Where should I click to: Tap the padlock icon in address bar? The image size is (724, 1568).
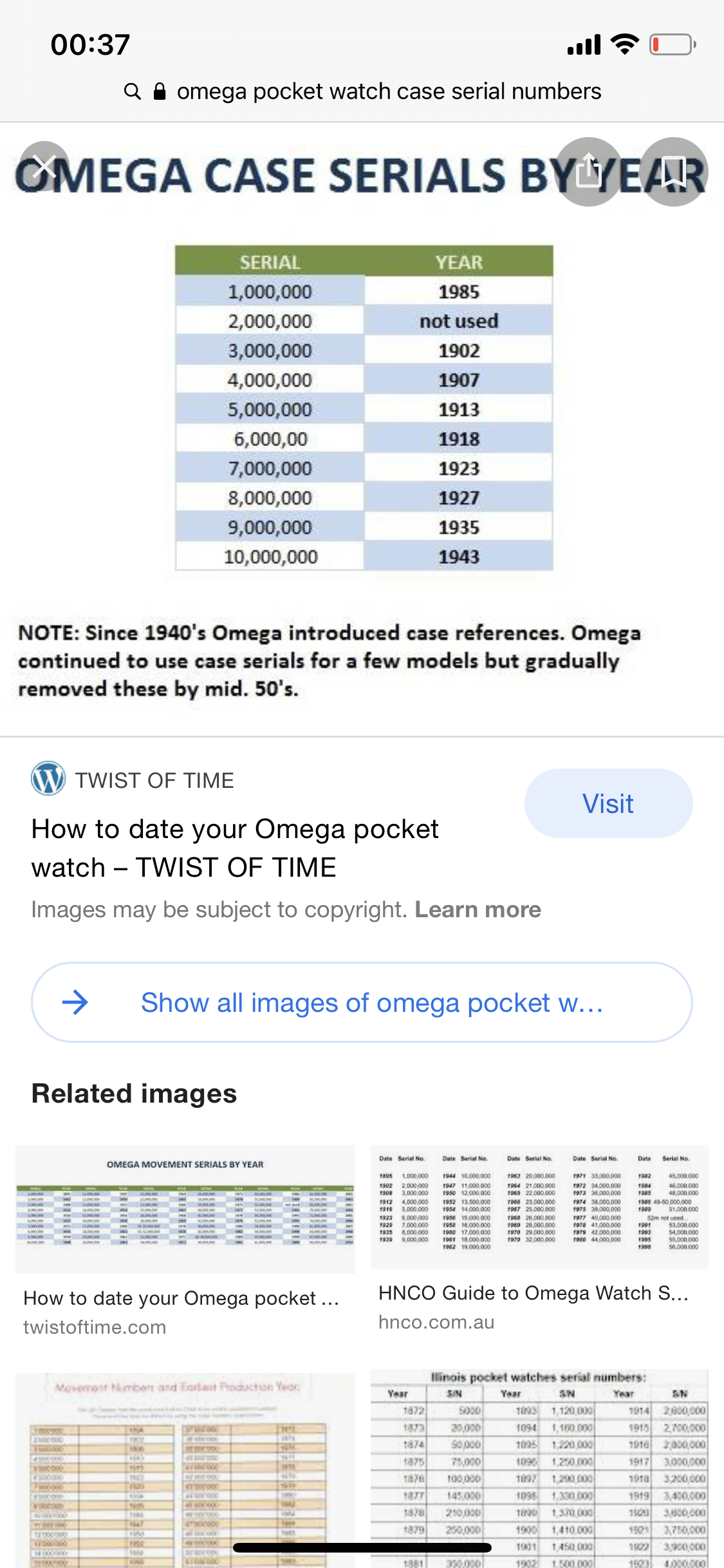click(160, 91)
